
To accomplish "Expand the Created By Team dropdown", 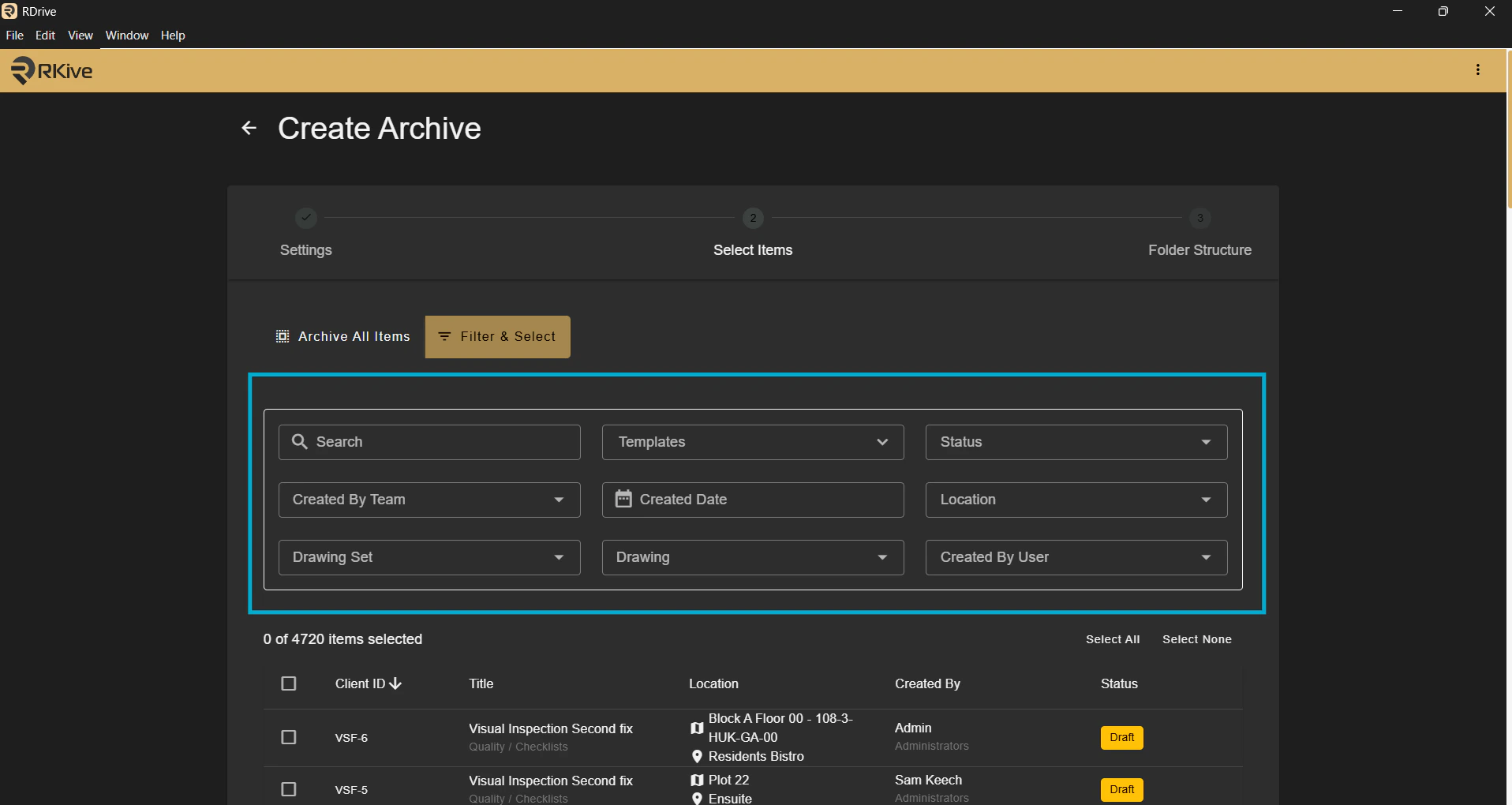I will coord(429,500).
